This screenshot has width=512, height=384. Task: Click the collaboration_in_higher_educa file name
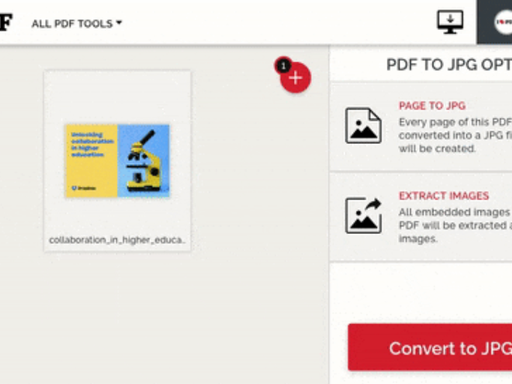pyautogui.click(x=117, y=240)
